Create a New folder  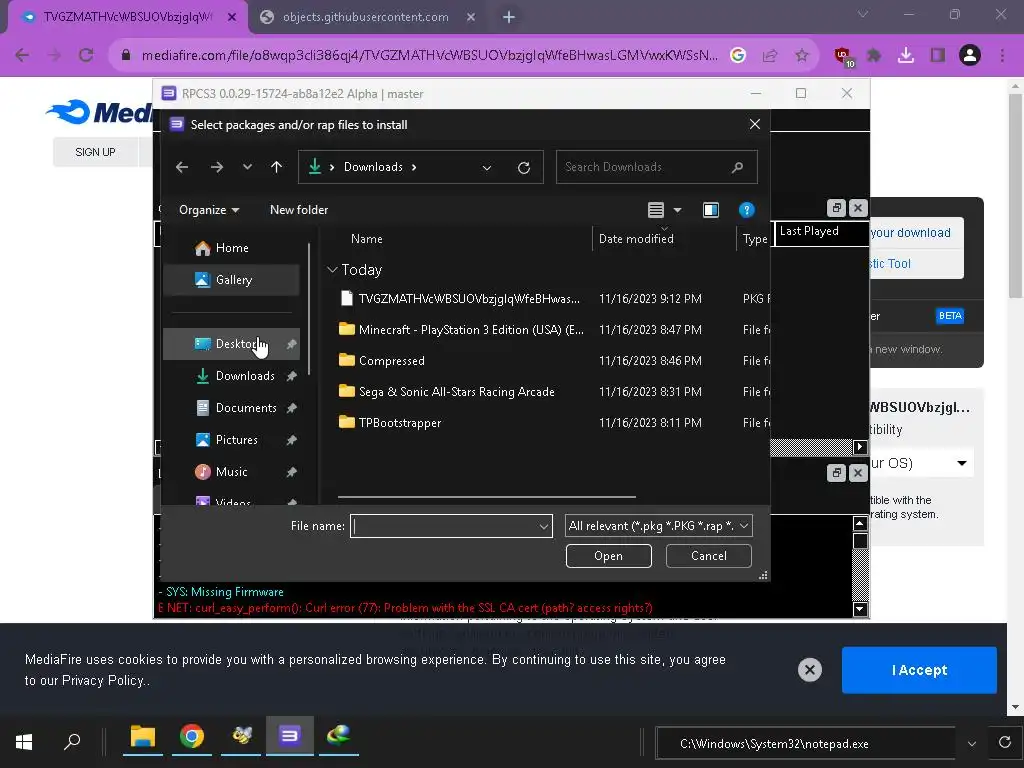click(299, 210)
